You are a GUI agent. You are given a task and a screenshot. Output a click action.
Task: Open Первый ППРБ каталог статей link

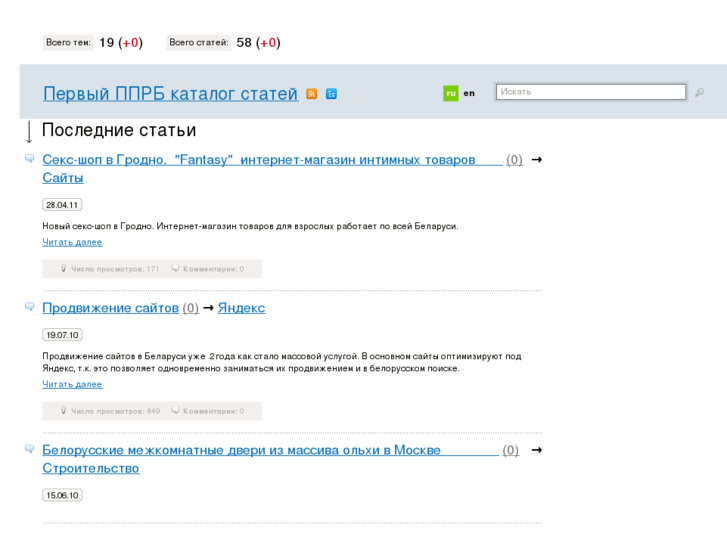[x=171, y=94]
